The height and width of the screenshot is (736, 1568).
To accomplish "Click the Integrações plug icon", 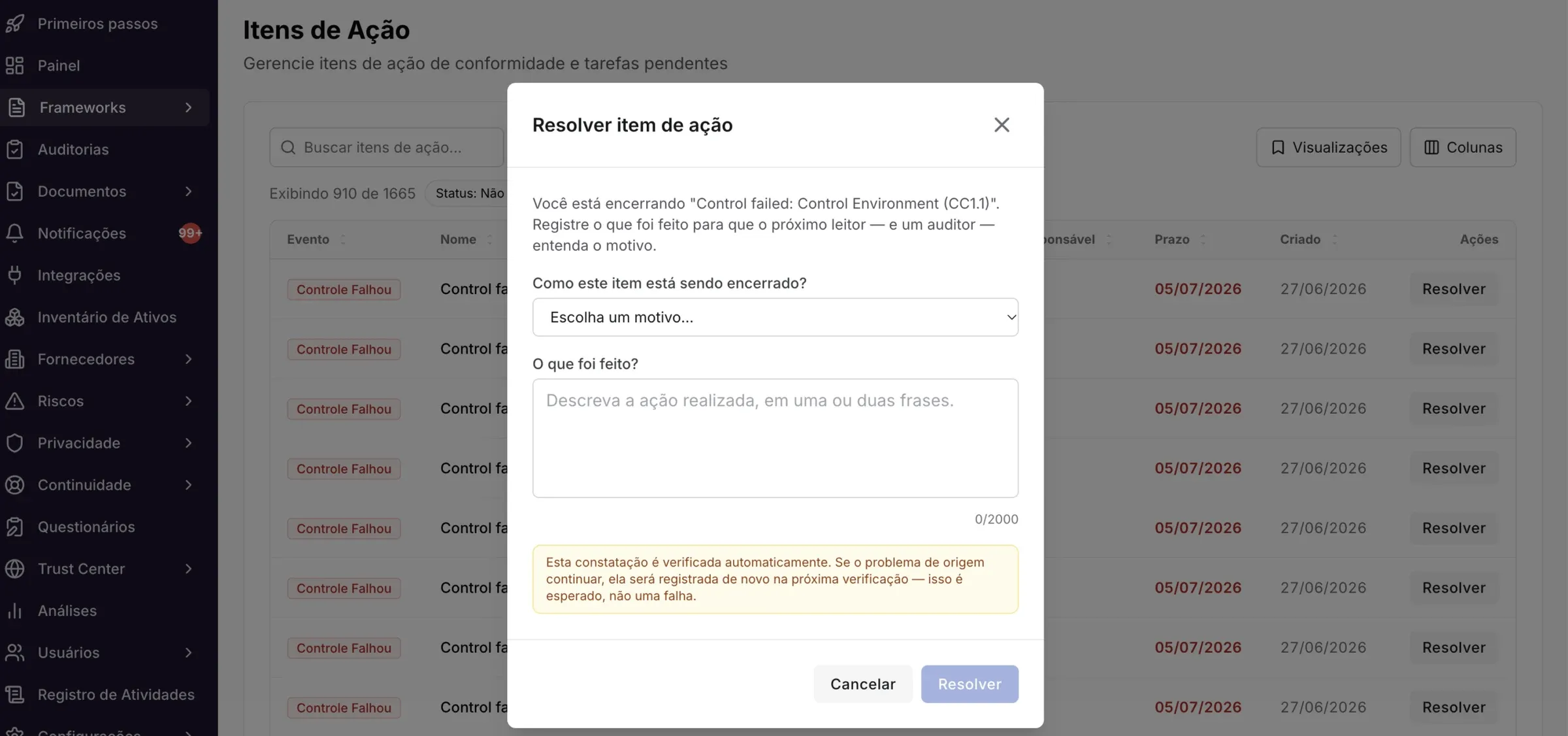I will pyautogui.click(x=14, y=275).
